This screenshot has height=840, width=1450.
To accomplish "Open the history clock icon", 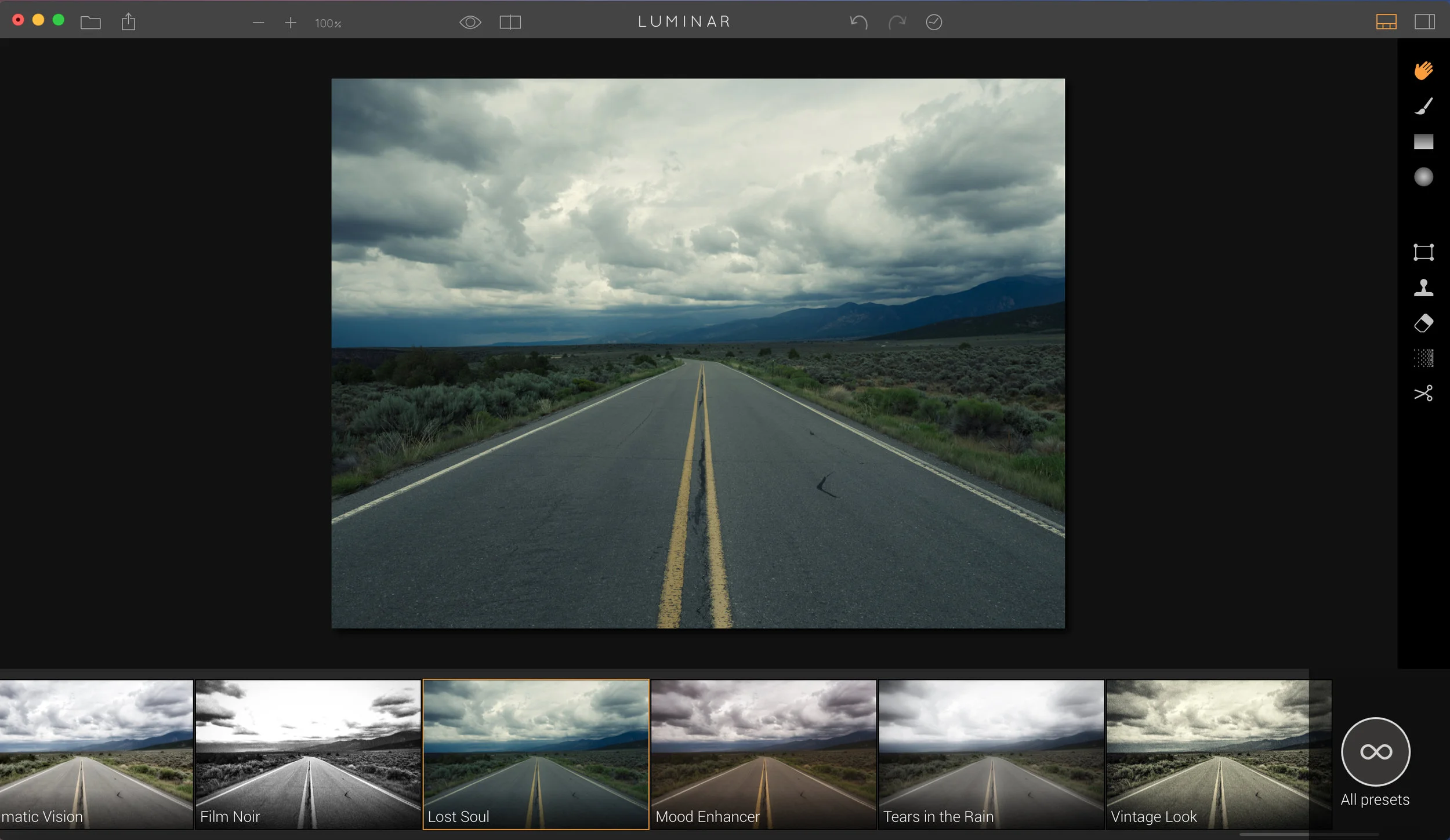I will tap(933, 23).
